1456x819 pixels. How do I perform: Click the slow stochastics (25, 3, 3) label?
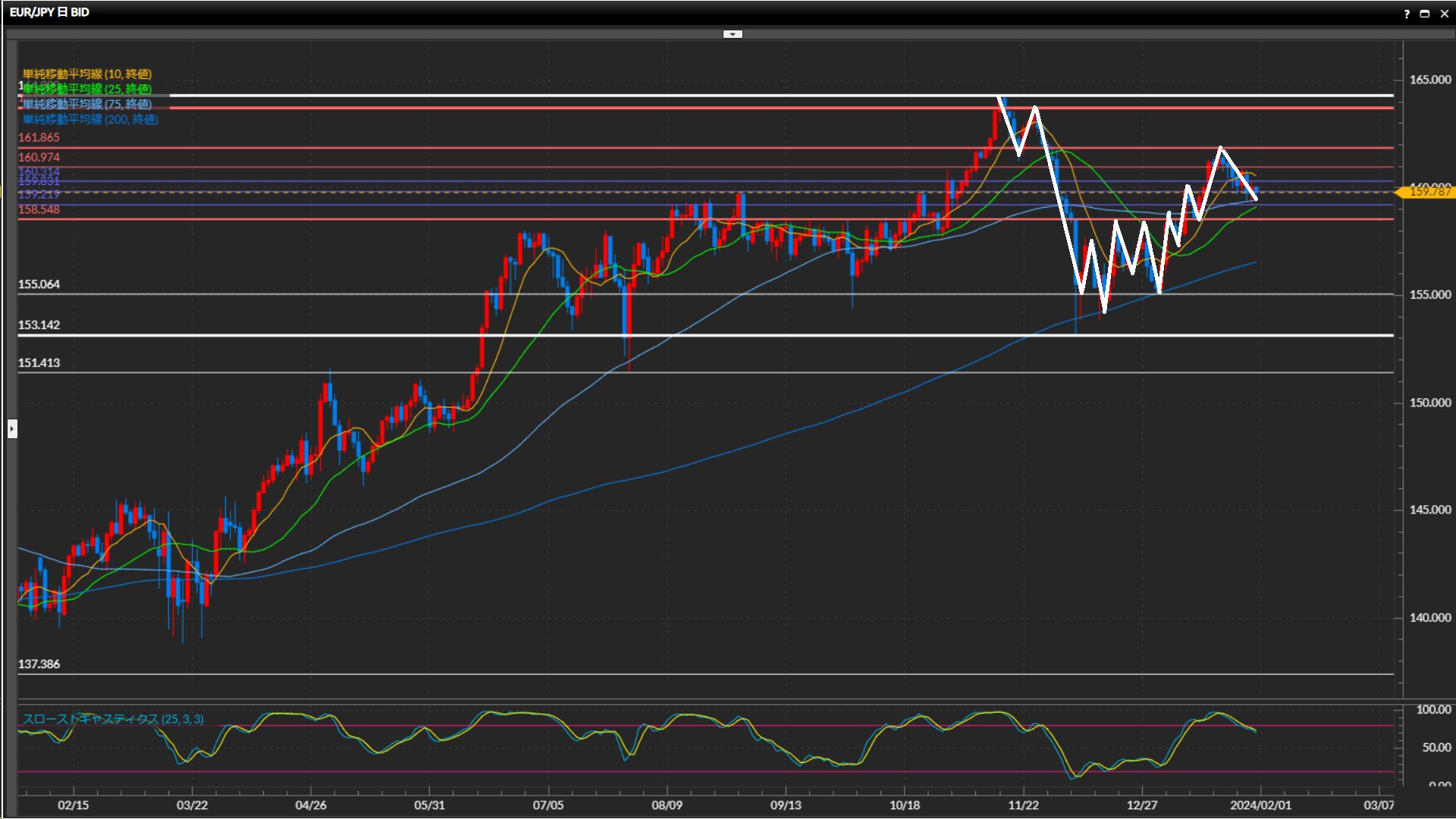(113, 719)
